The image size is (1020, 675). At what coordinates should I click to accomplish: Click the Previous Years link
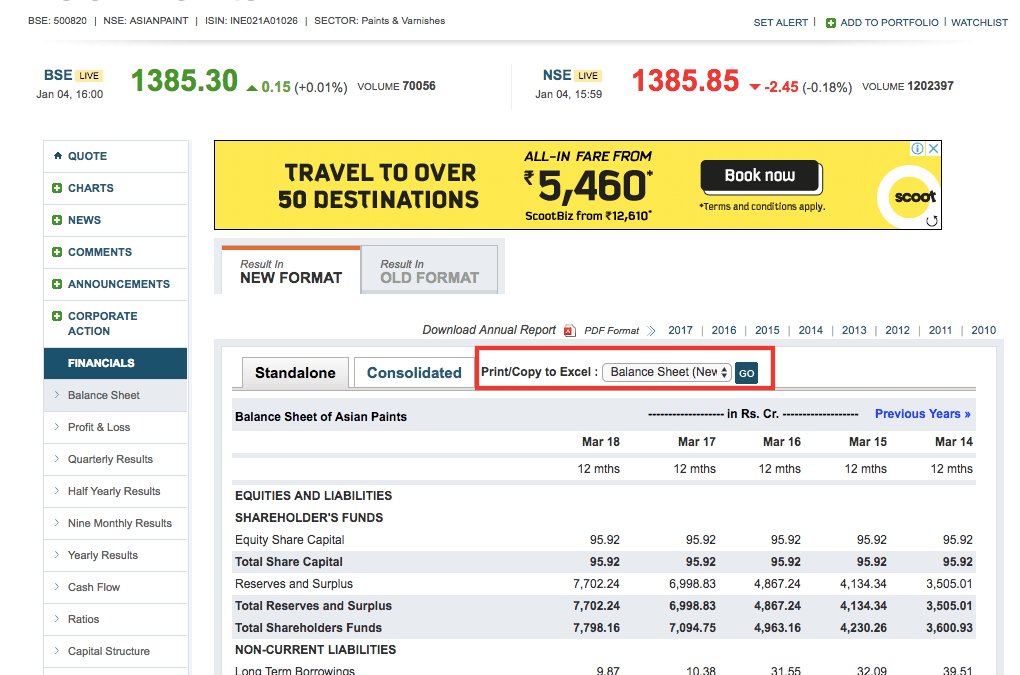922,414
